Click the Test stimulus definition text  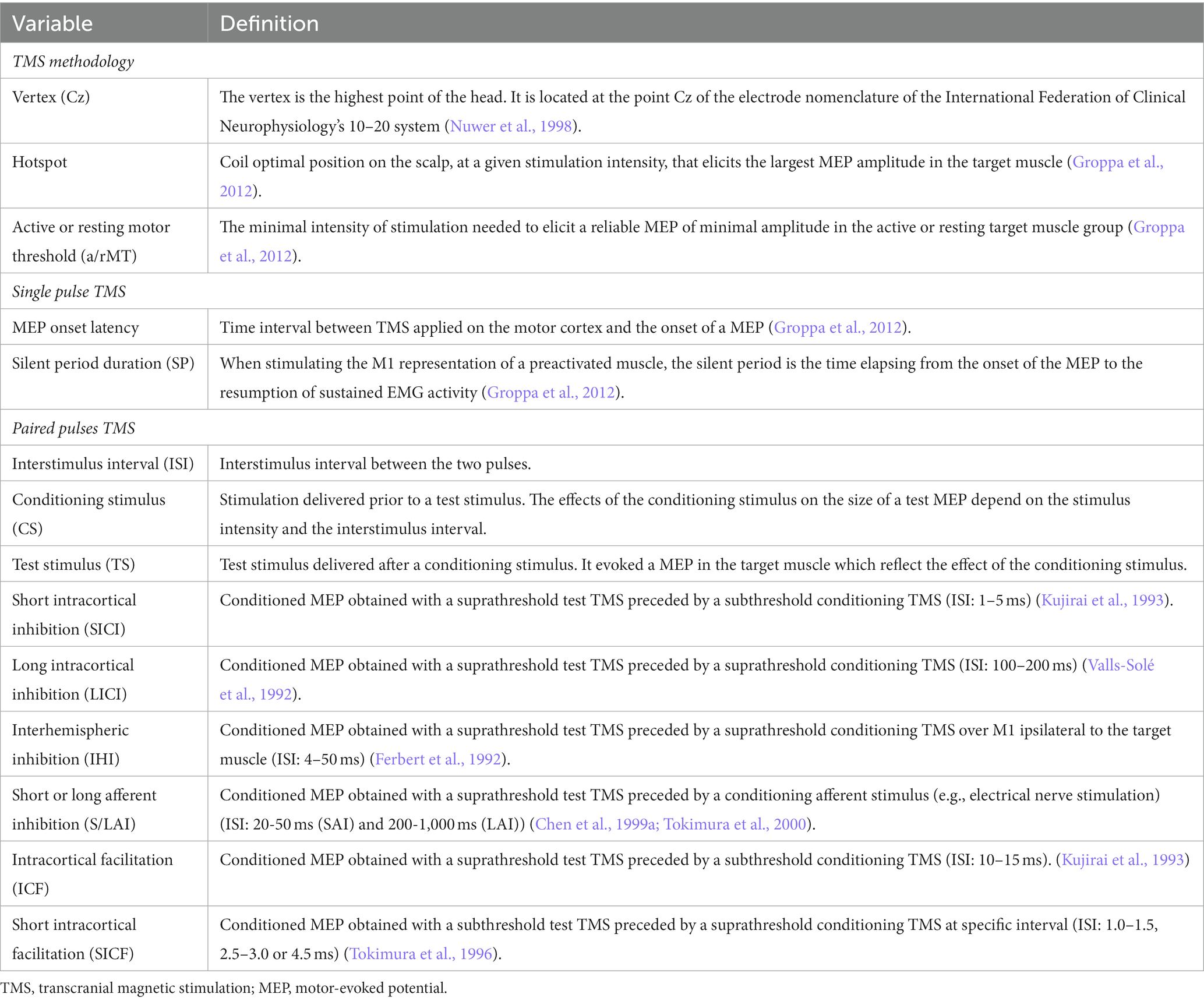click(x=703, y=565)
